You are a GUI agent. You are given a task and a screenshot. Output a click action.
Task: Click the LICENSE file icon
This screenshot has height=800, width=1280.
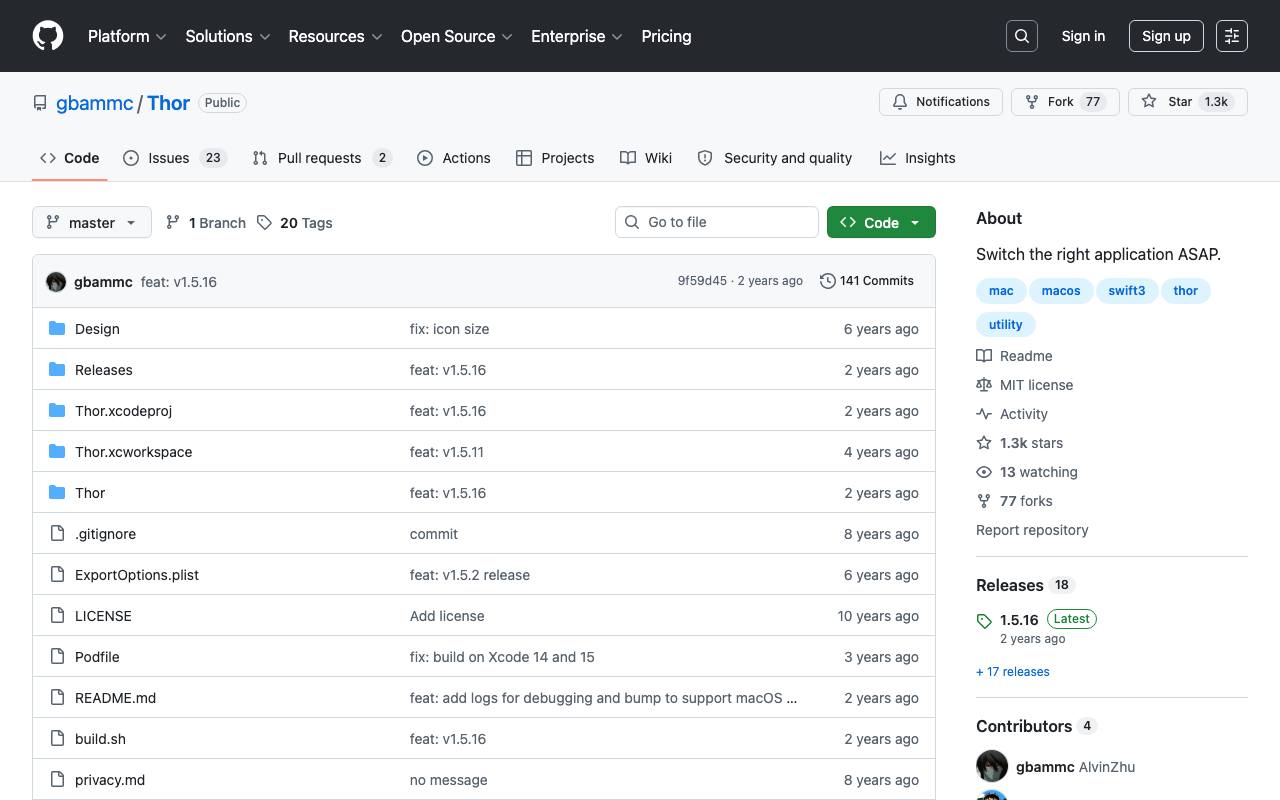tap(57, 616)
